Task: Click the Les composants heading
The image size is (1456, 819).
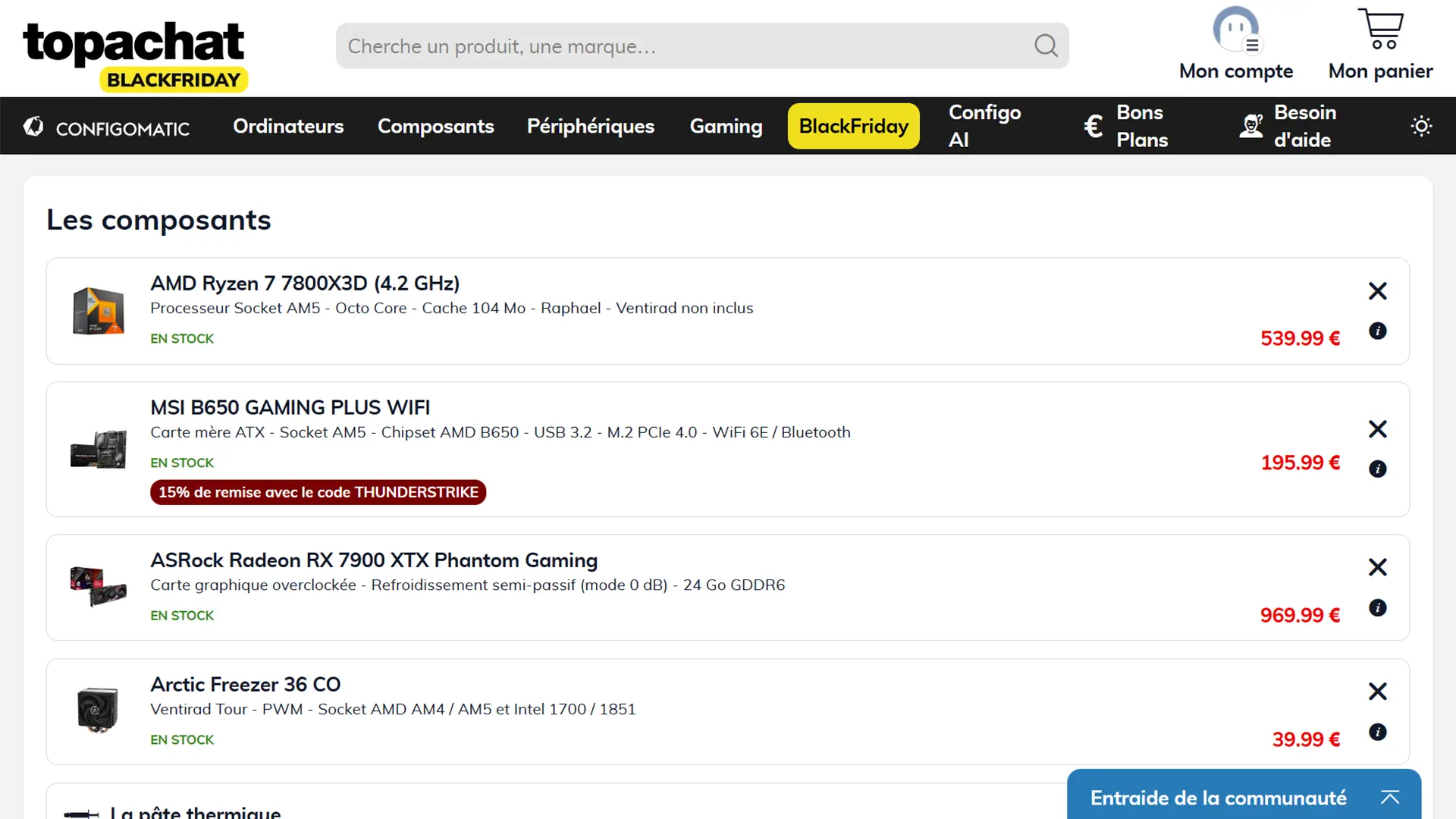Action: pyautogui.click(x=158, y=221)
